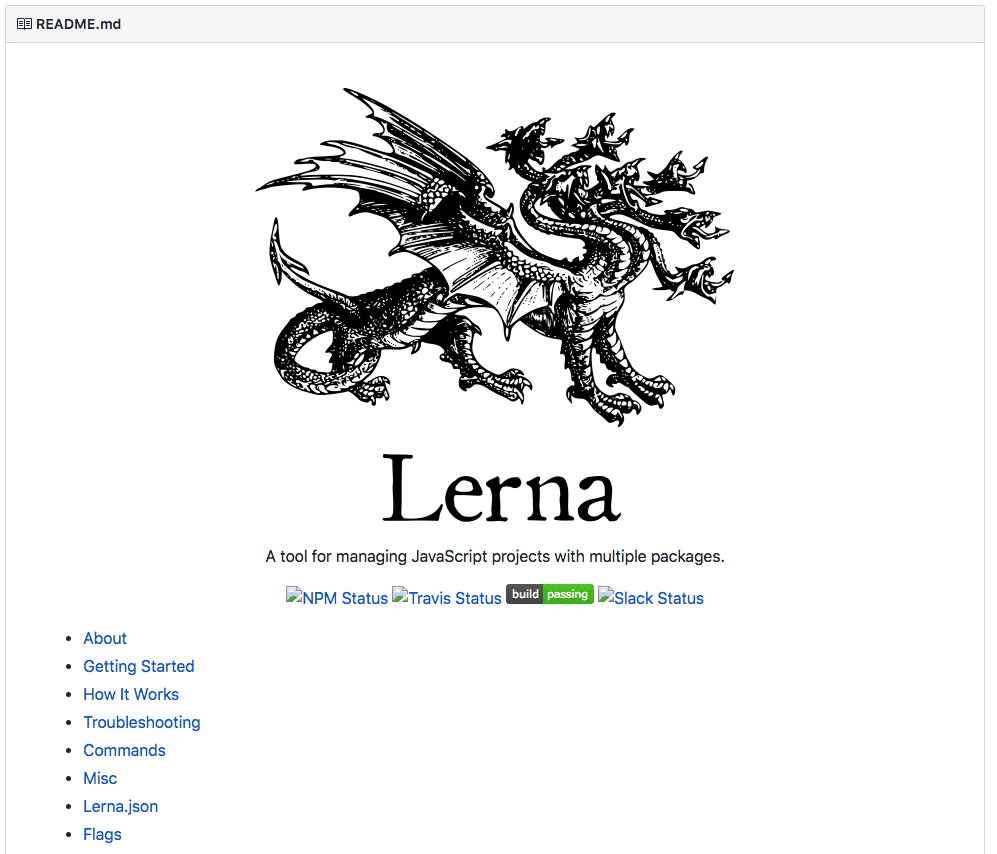Screen dimensions: 997x854
Task: Open the Lerna.json section link
Action: 120,806
